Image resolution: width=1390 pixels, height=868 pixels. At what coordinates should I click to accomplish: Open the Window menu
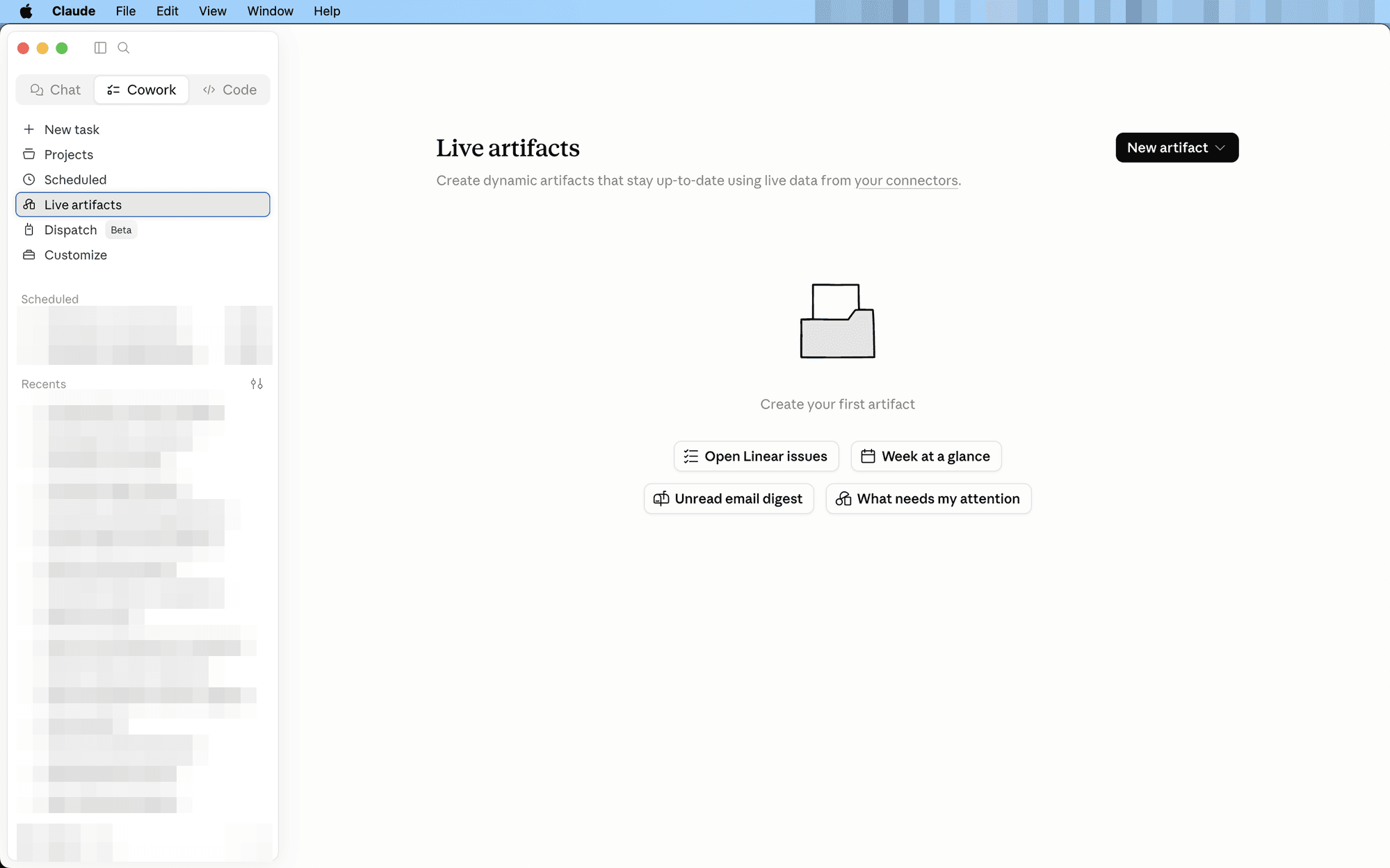tap(270, 11)
